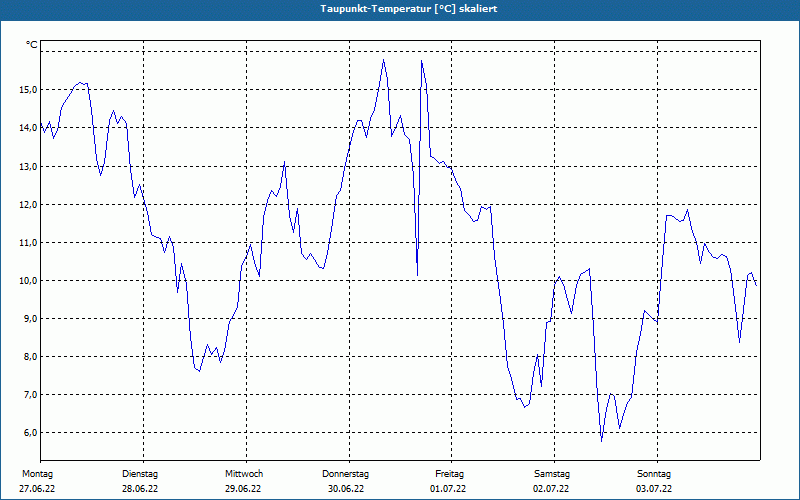The image size is (800, 500).
Task: Click the Dienstag day label
Action: [x=140, y=474]
